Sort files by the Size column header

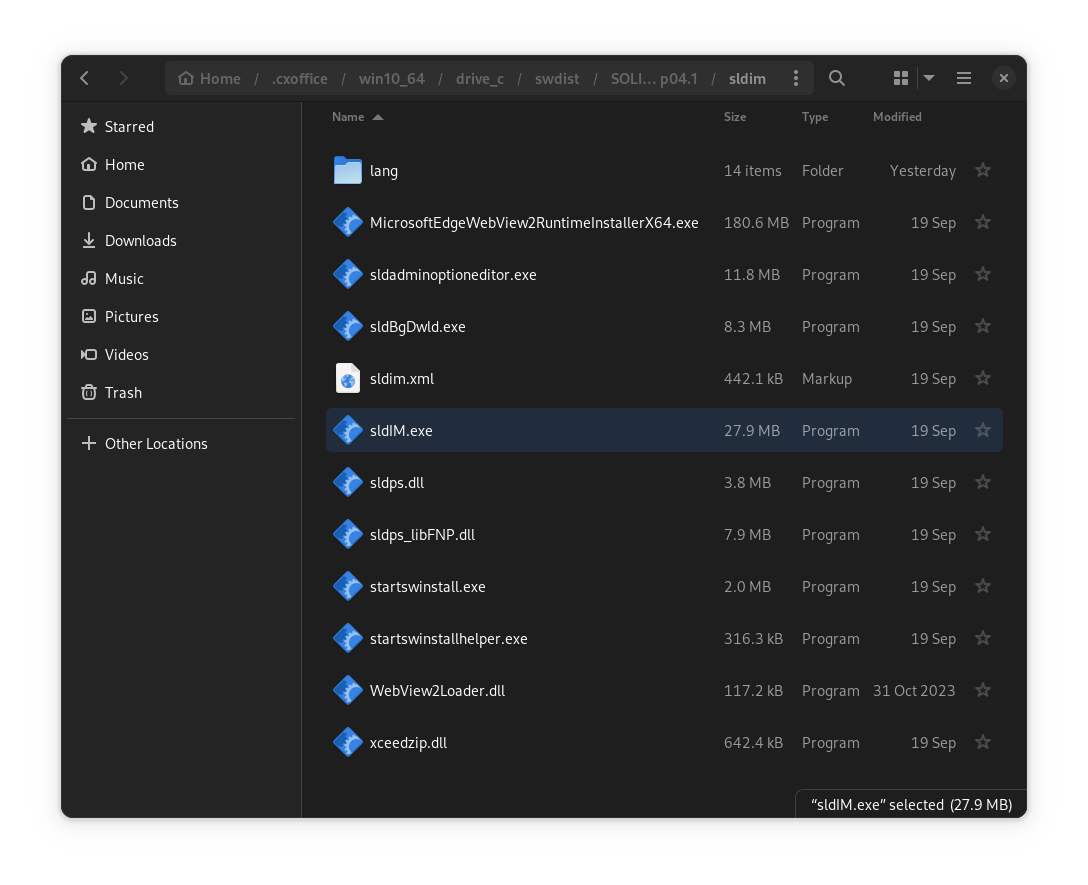click(x=735, y=116)
